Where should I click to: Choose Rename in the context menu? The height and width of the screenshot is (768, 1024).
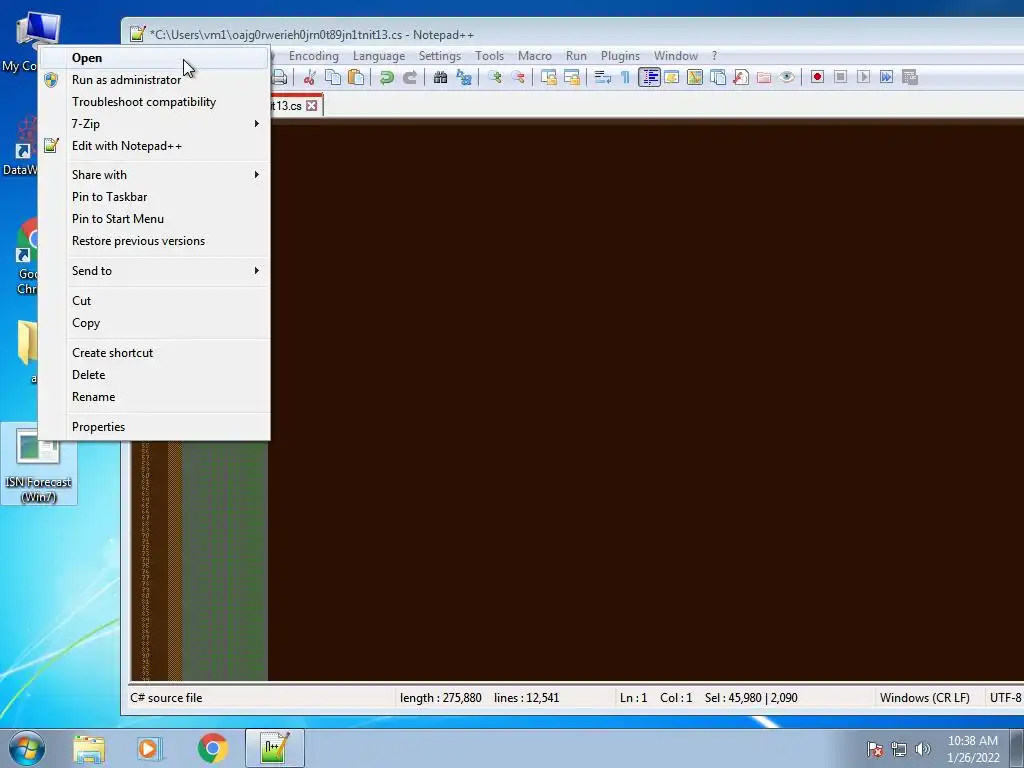154,397
